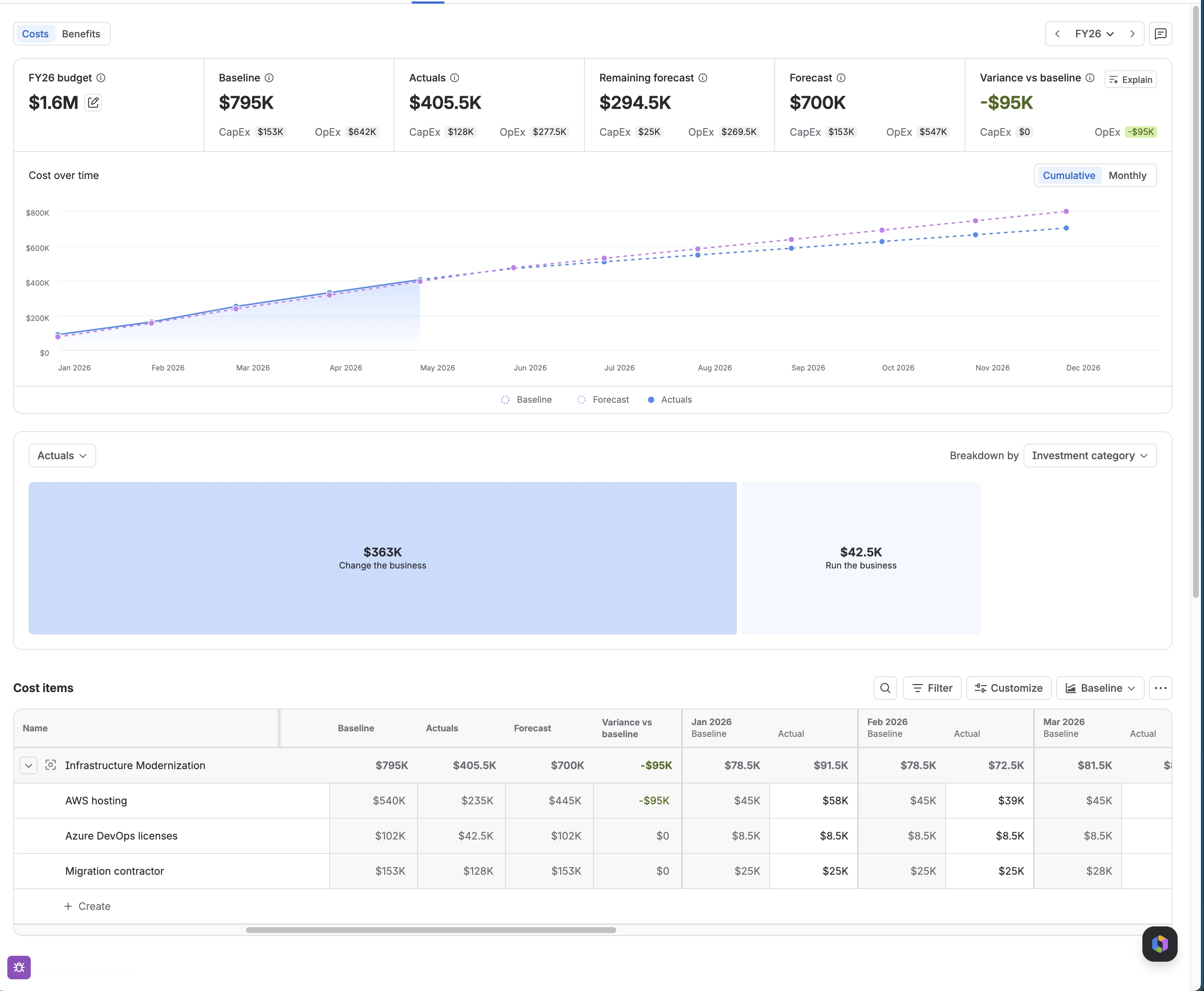This screenshot has height=991, width=1204.
Task: Click the Actuals OpEx $277.5K badge
Action: [549, 132]
